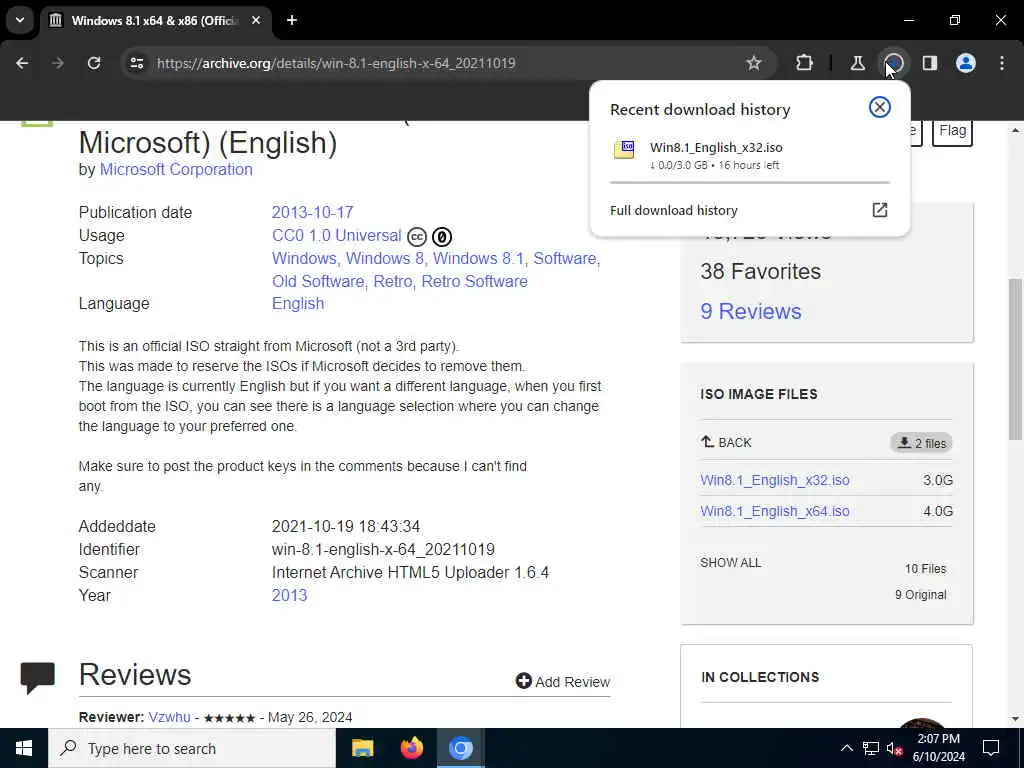Viewport: 1024px width, 768px height.
Task: Open the taskbar clock and date
Action: click(938, 748)
